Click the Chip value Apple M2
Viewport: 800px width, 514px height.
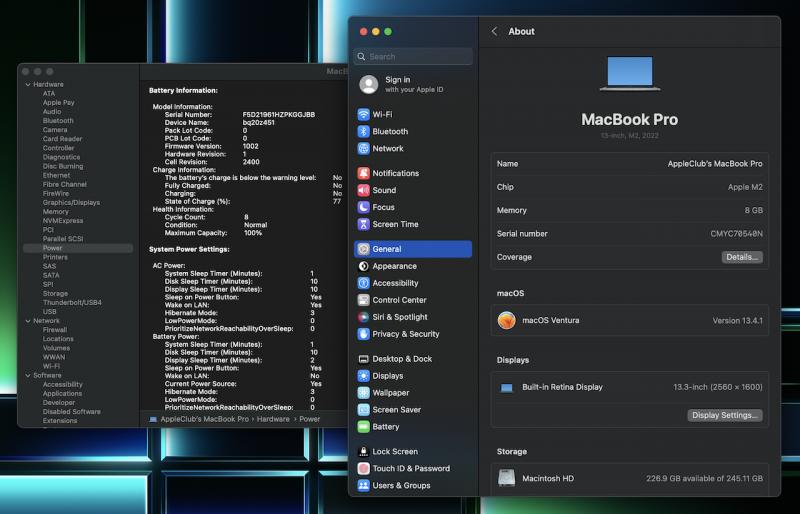point(745,187)
